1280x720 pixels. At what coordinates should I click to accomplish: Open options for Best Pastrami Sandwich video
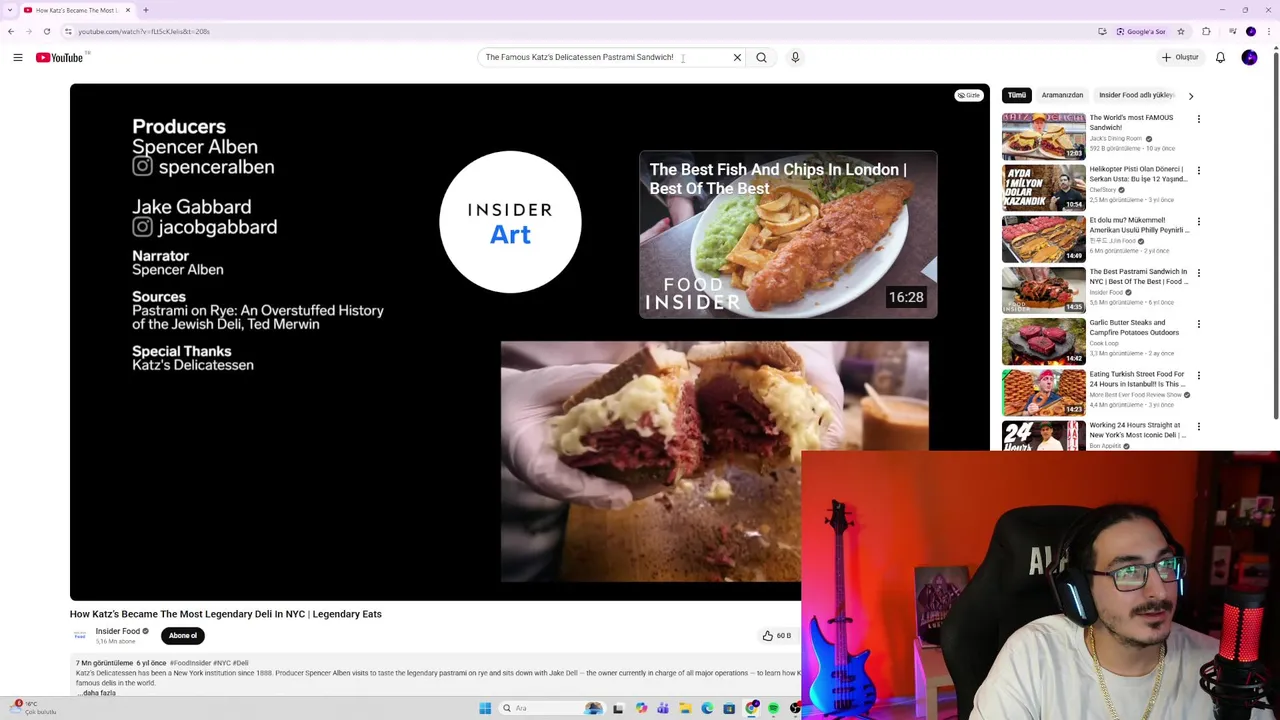(x=1198, y=273)
